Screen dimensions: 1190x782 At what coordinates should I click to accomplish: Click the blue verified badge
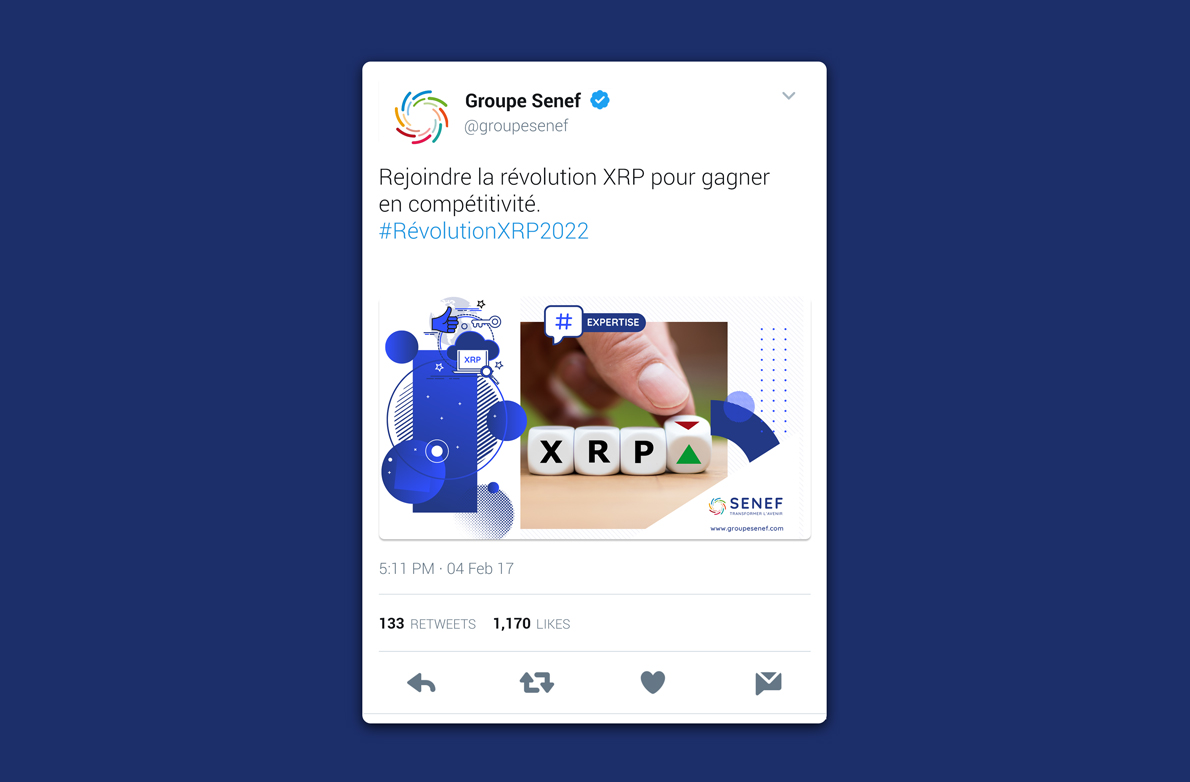tap(600, 99)
